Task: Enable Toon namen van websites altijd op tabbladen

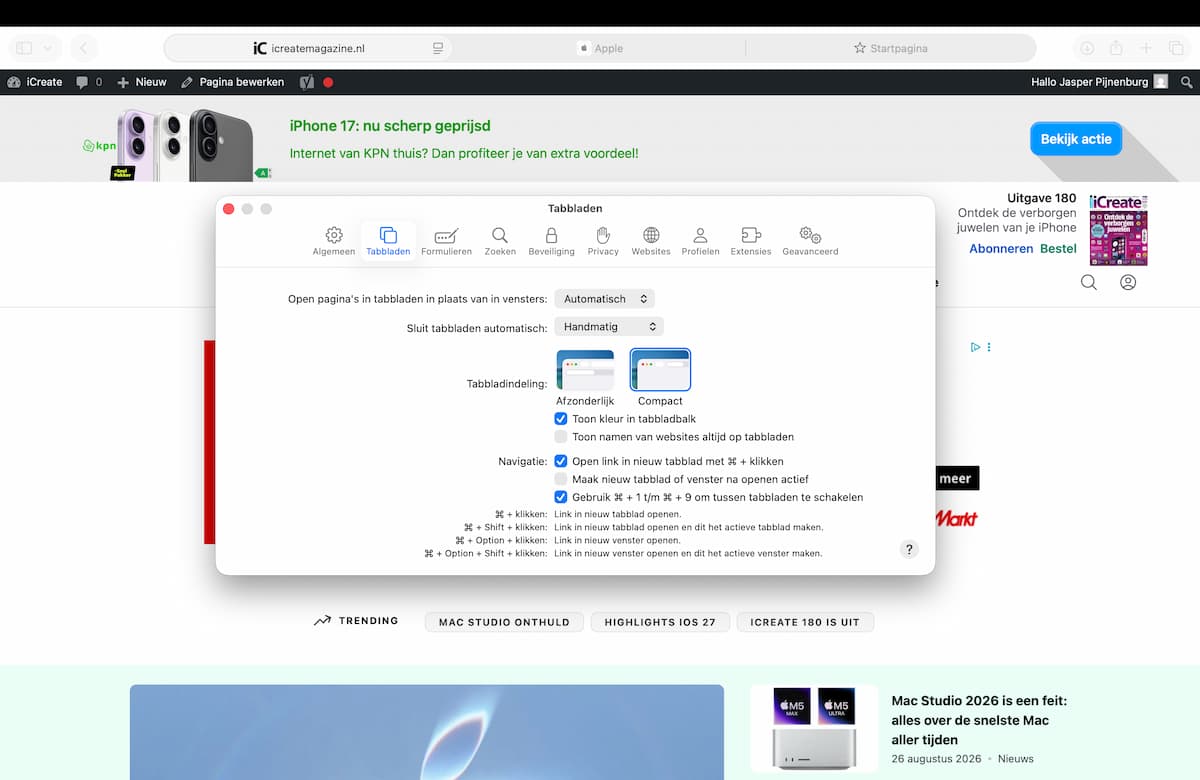Action: click(561, 437)
